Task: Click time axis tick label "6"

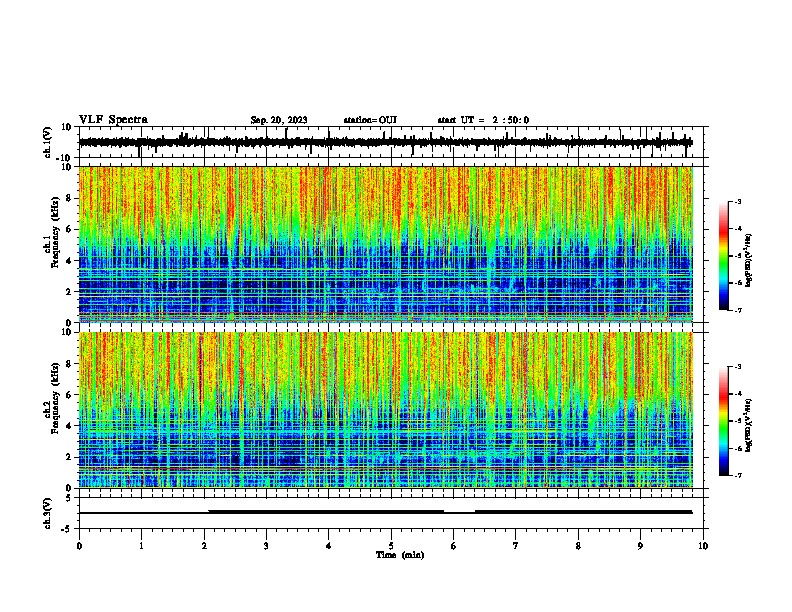Action: [454, 546]
